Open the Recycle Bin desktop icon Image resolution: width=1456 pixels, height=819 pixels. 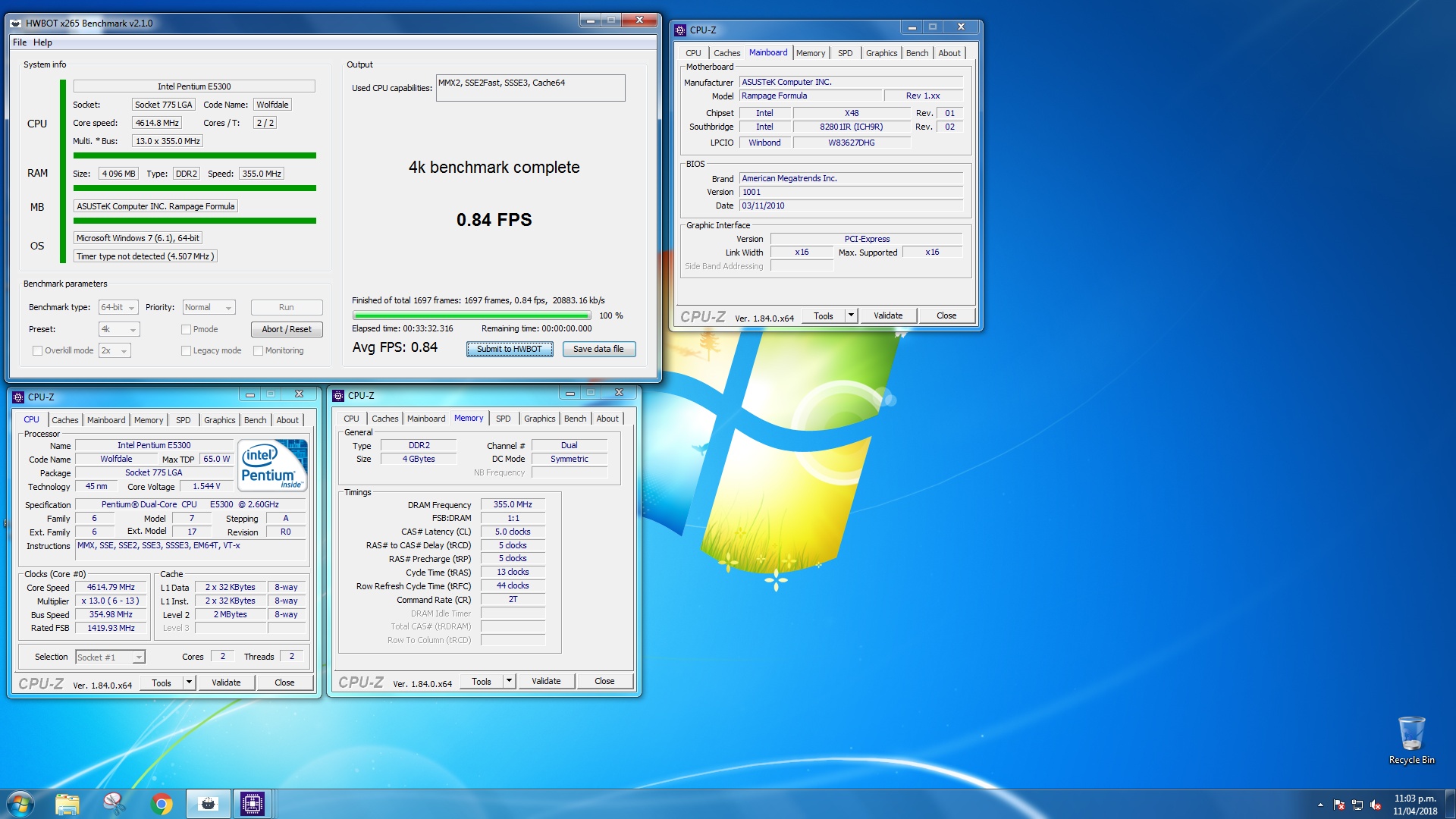pos(1411,739)
